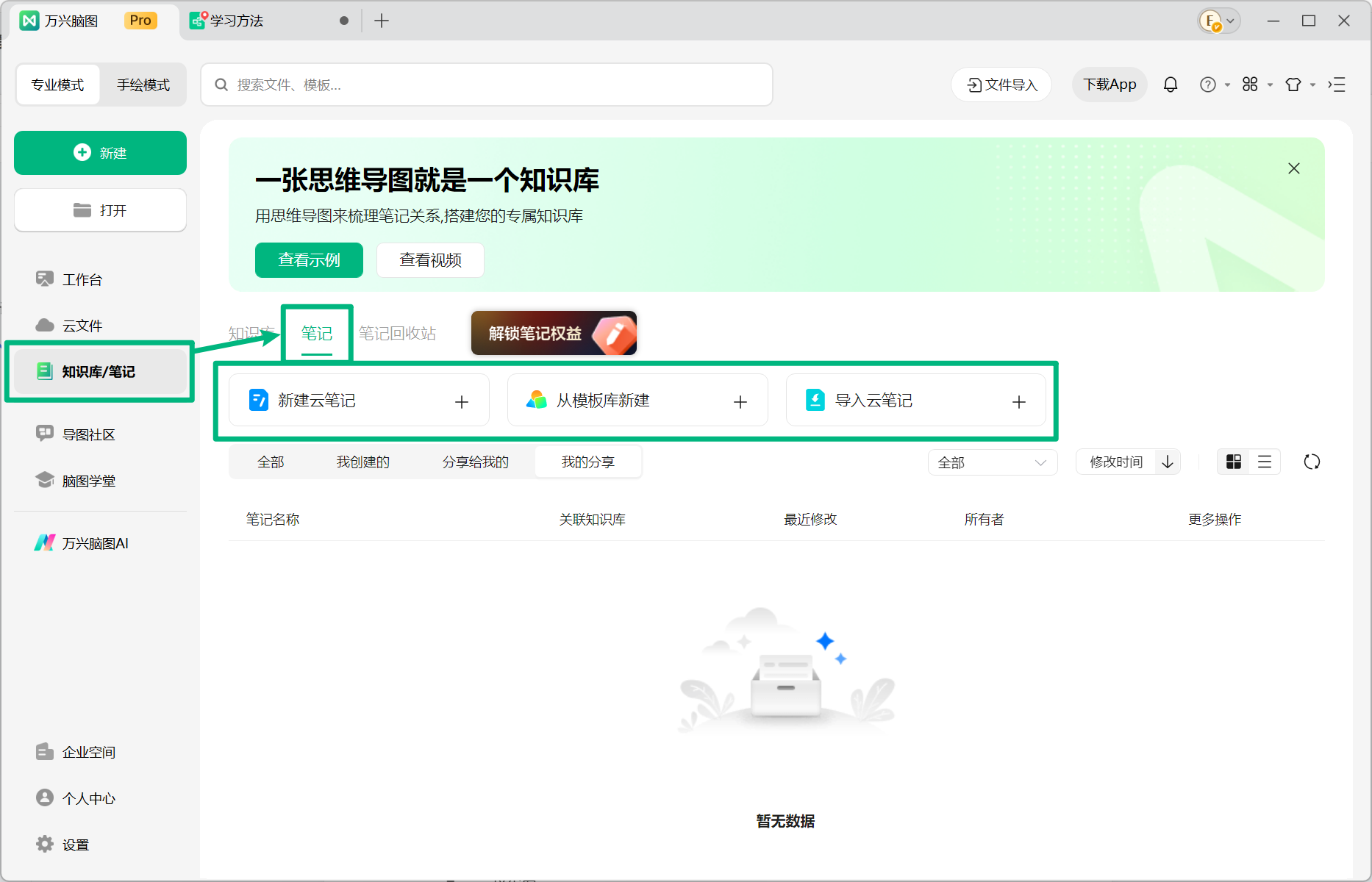This screenshot has height=882, width=1372.
Task: Open 个人中心 in sidebar
Action: [x=100, y=798]
